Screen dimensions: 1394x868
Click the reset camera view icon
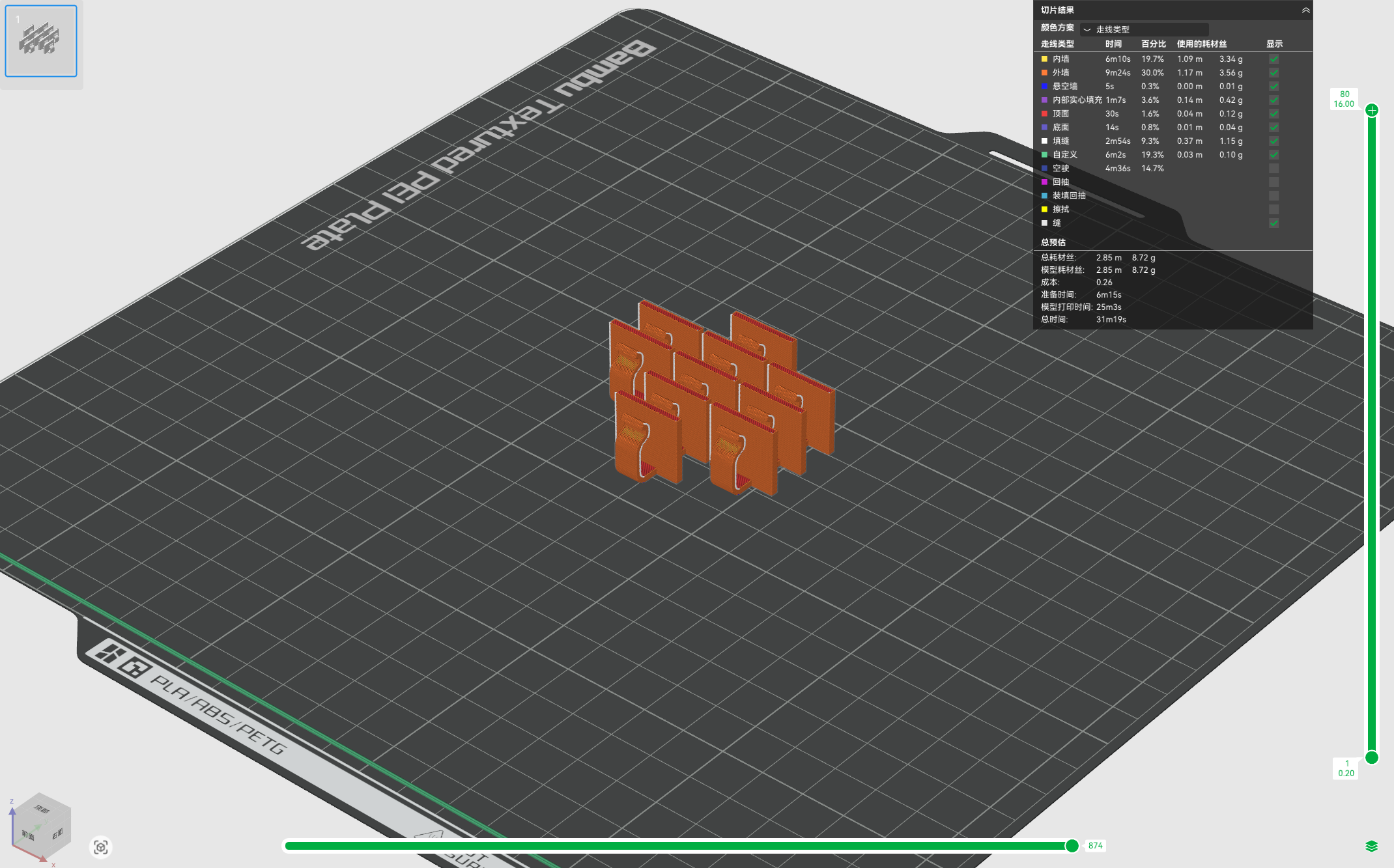pyautogui.click(x=101, y=847)
